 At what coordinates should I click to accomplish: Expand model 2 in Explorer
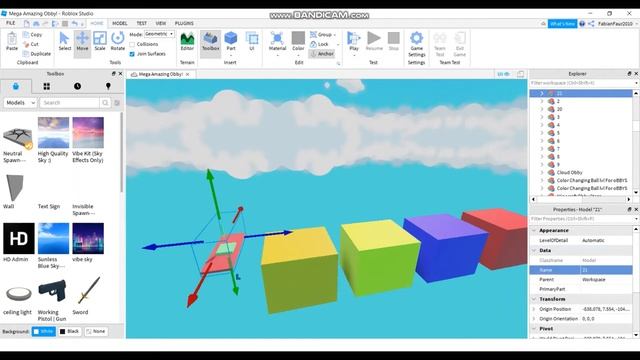542,101
